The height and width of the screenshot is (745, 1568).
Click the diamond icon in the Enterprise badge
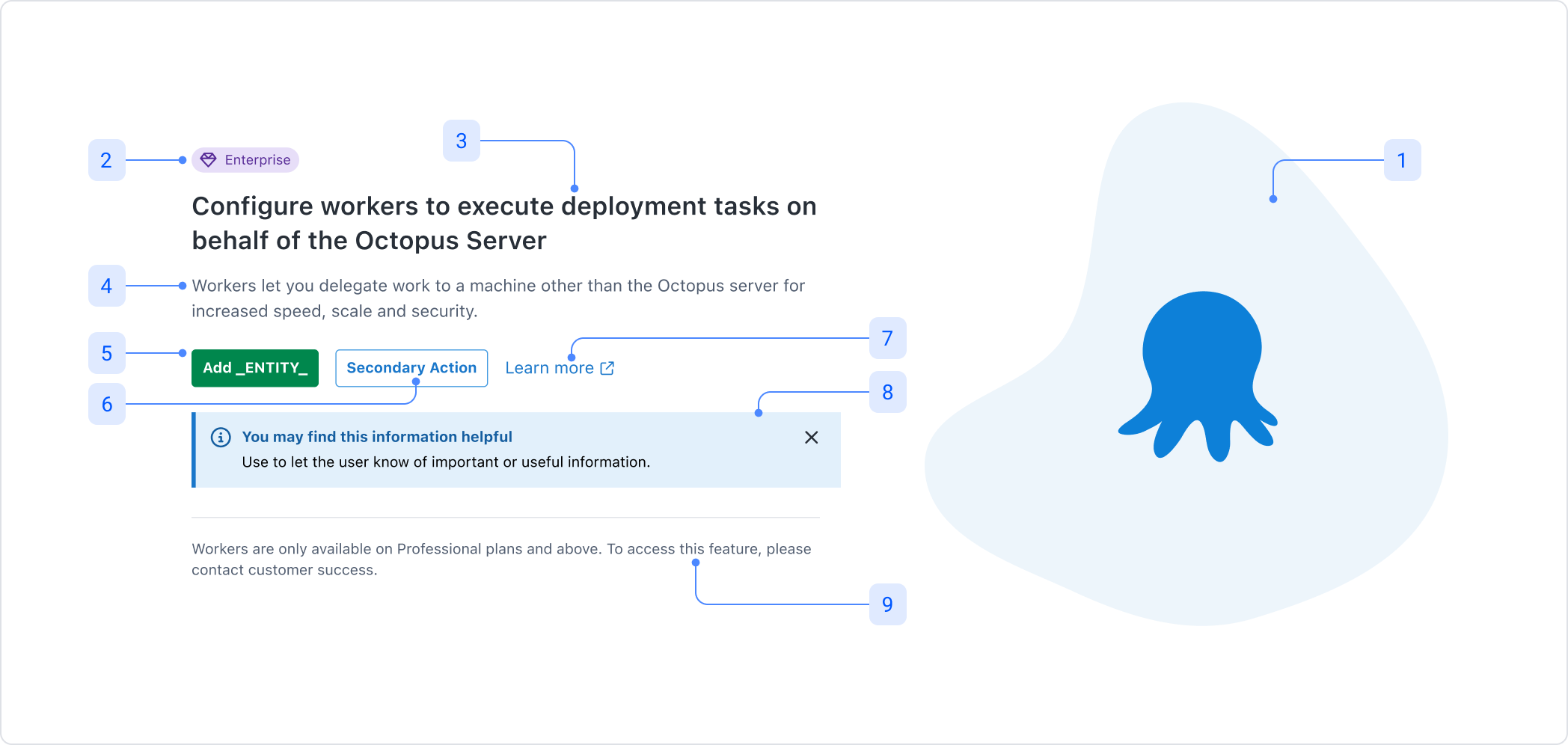point(209,160)
